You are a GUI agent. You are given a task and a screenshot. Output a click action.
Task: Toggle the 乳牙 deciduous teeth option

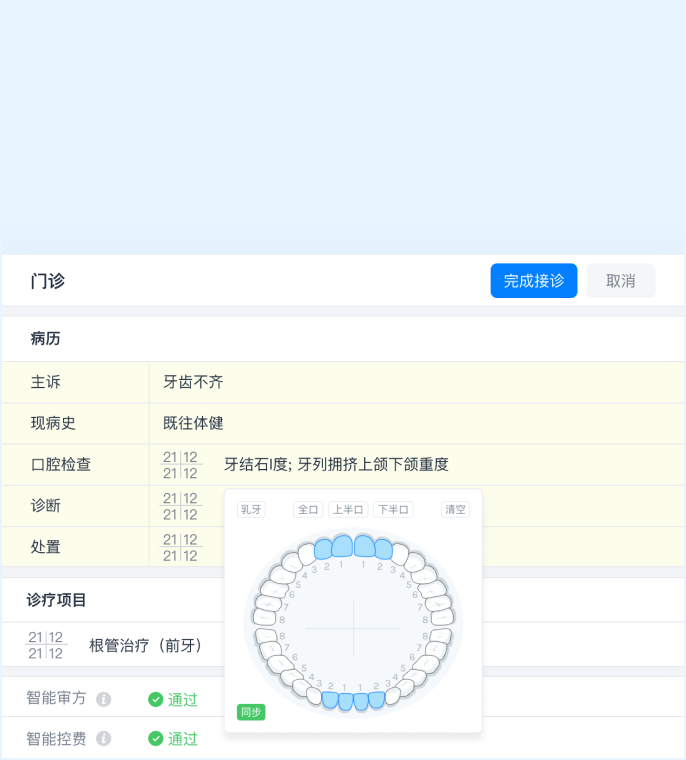pyautogui.click(x=251, y=509)
